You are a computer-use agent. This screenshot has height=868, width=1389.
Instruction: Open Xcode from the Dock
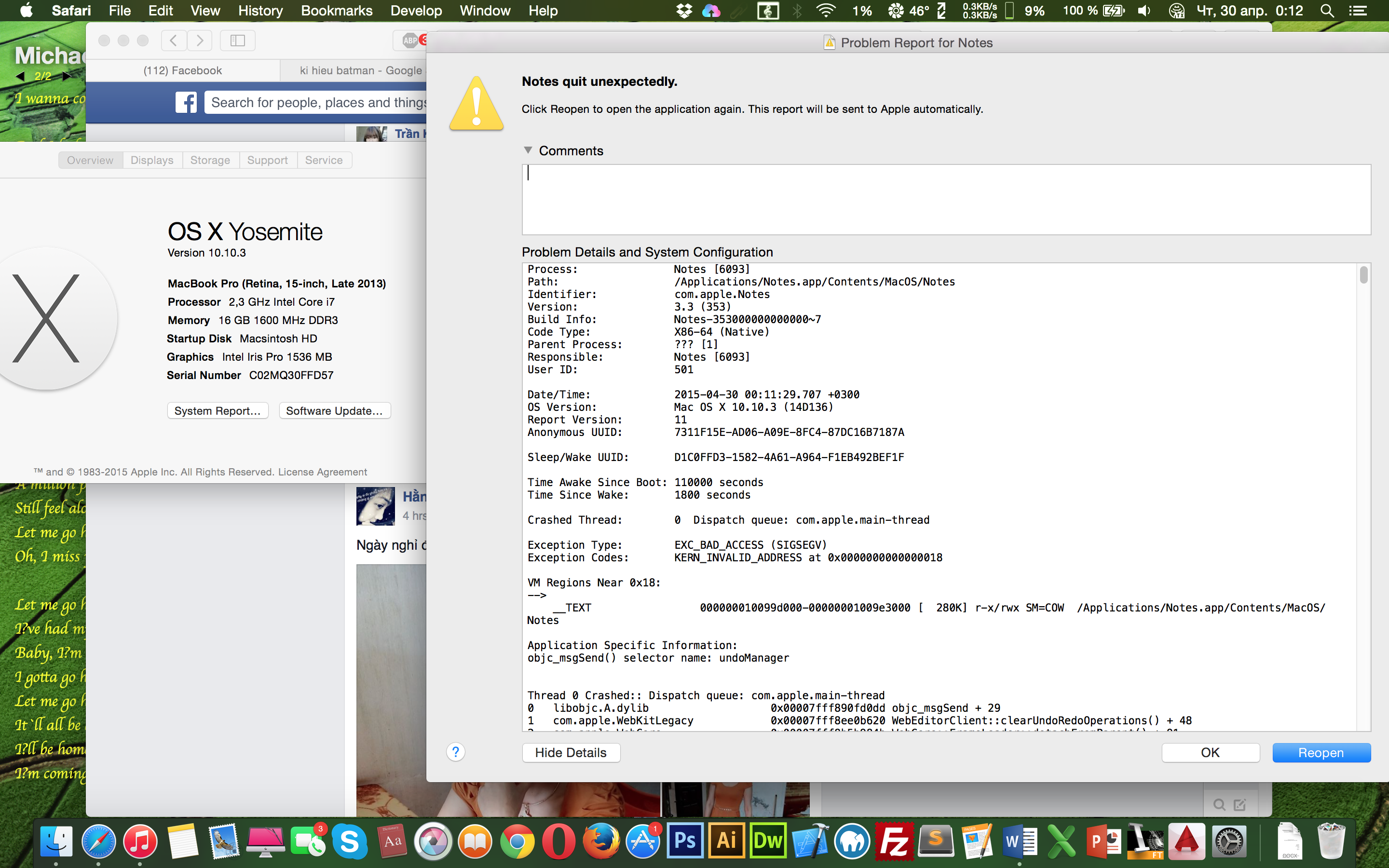coord(810,841)
